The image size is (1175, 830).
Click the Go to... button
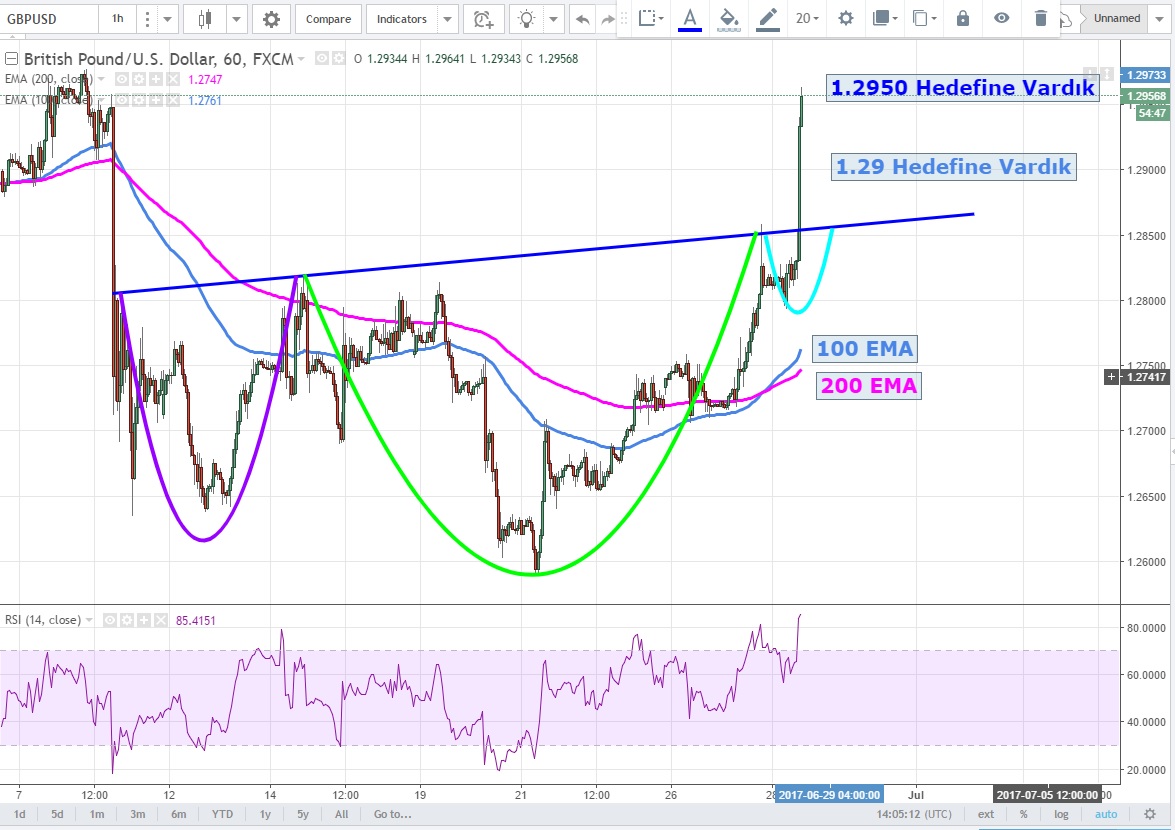(x=392, y=814)
